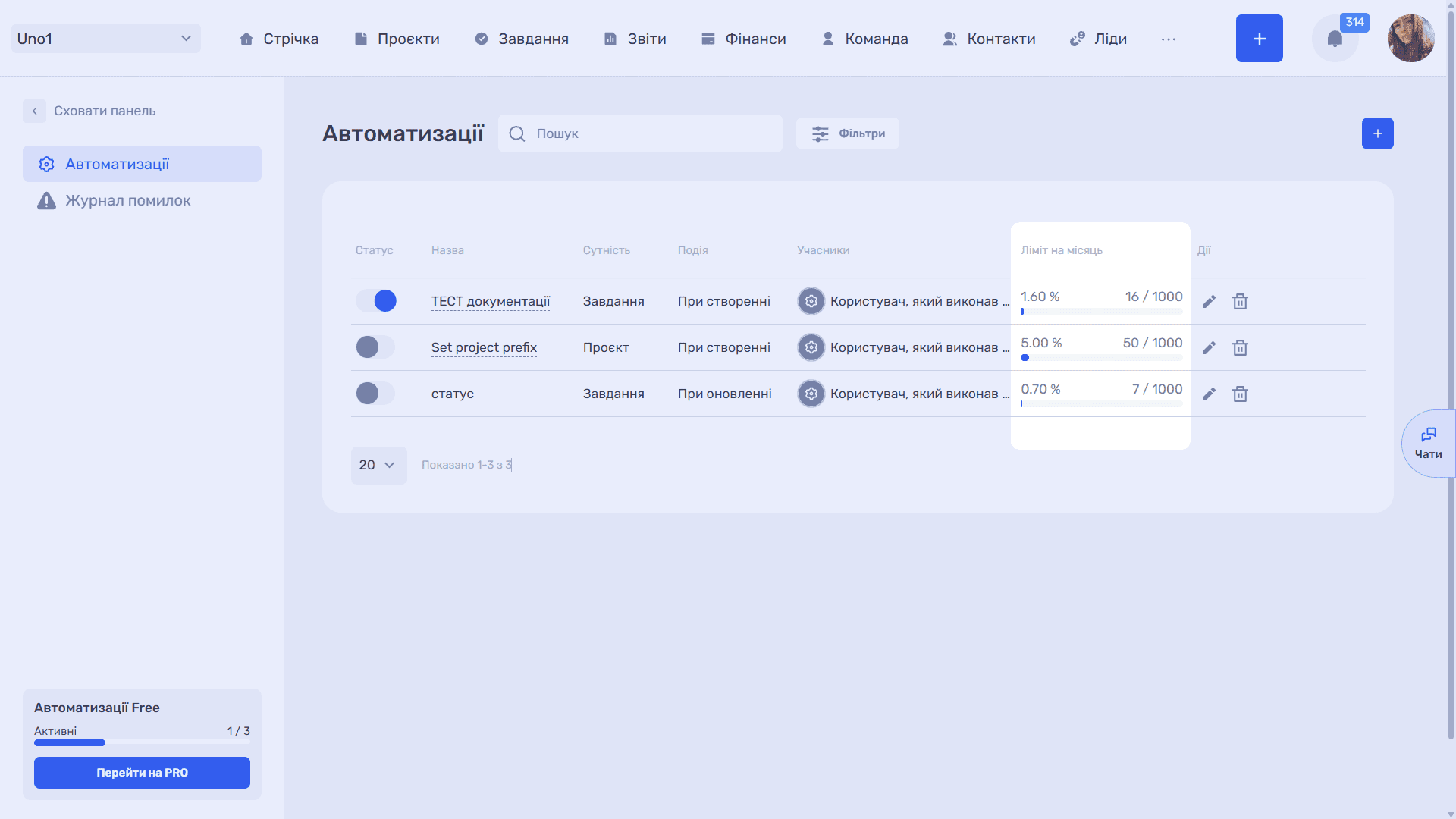Viewport: 1456px width, 819px height.
Task: Open the статус automation link
Action: [x=452, y=394]
